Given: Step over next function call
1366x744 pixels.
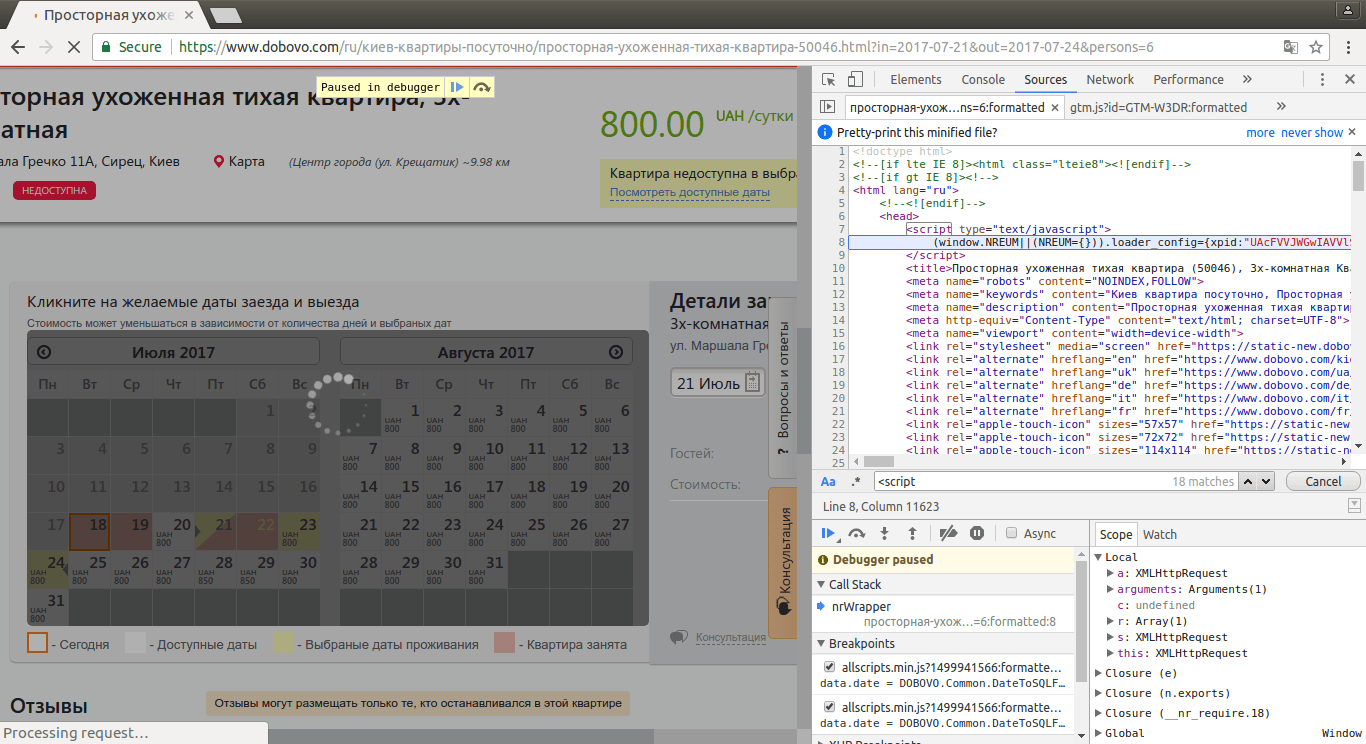Looking at the screenshot, I should 858,533.
